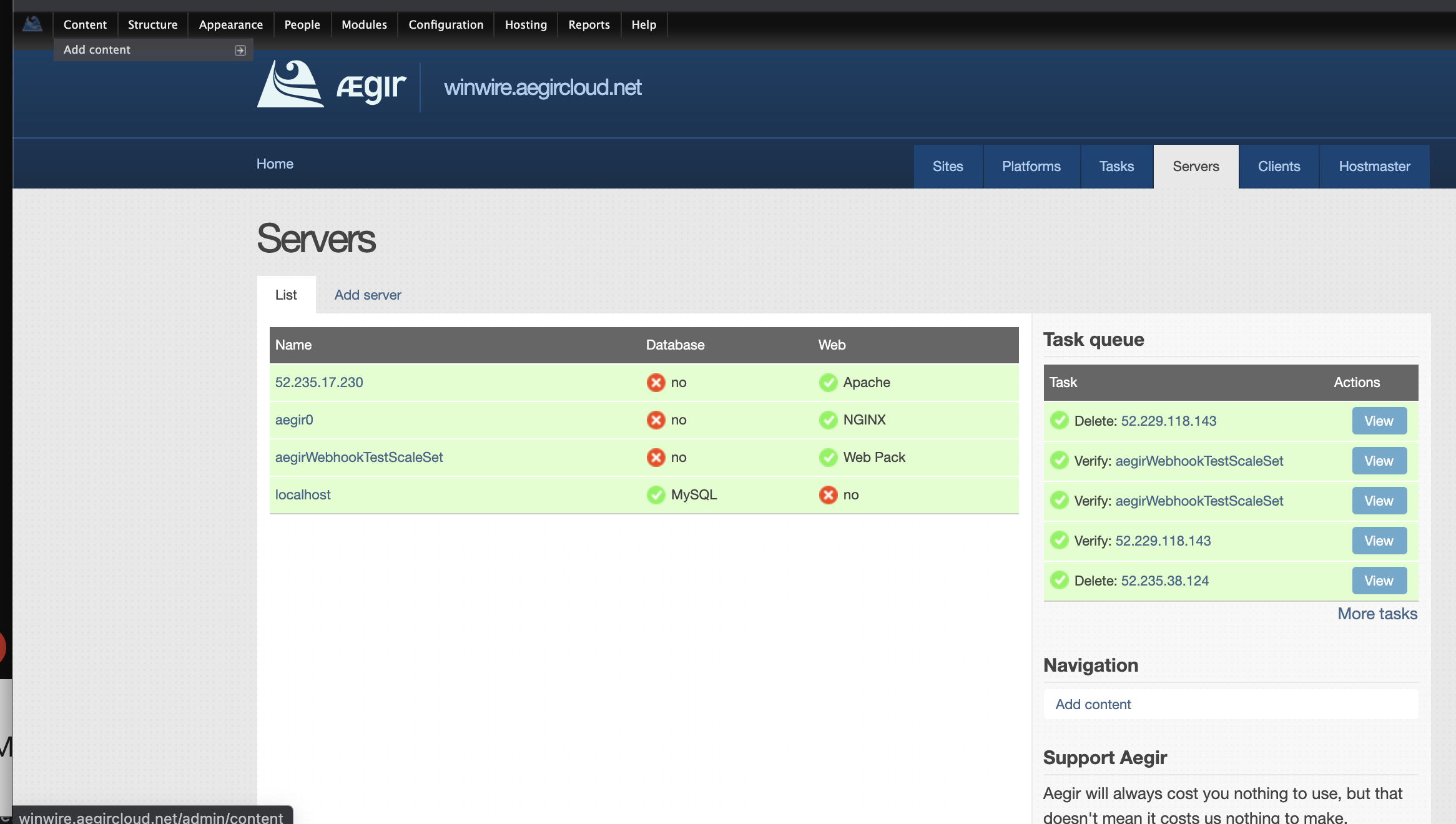Image resolution: width=1456 pixels, height=824 pixels.
Task: Open server 52.235.17.230
Action: 319,382
